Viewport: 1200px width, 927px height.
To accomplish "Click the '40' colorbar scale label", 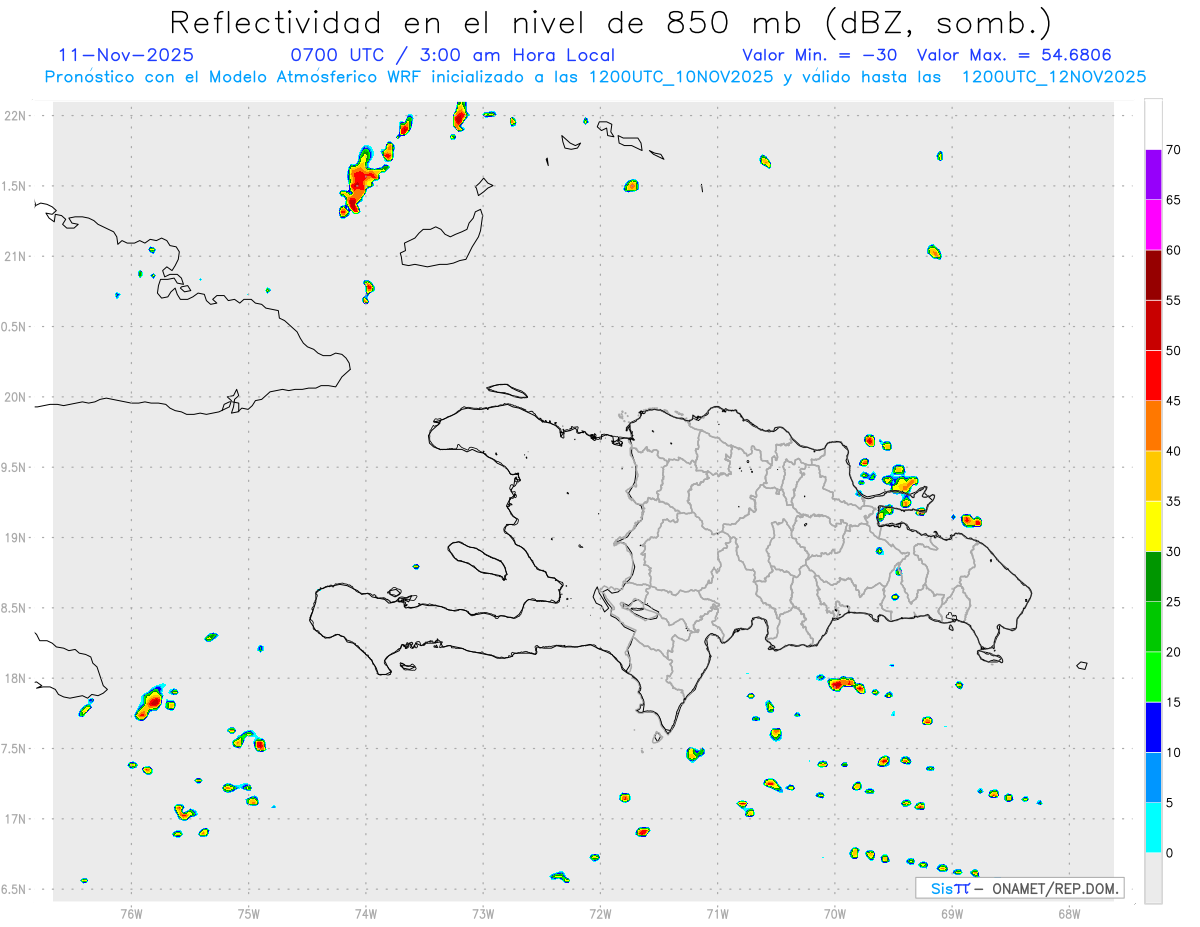I will click(x=1173, y=451).
